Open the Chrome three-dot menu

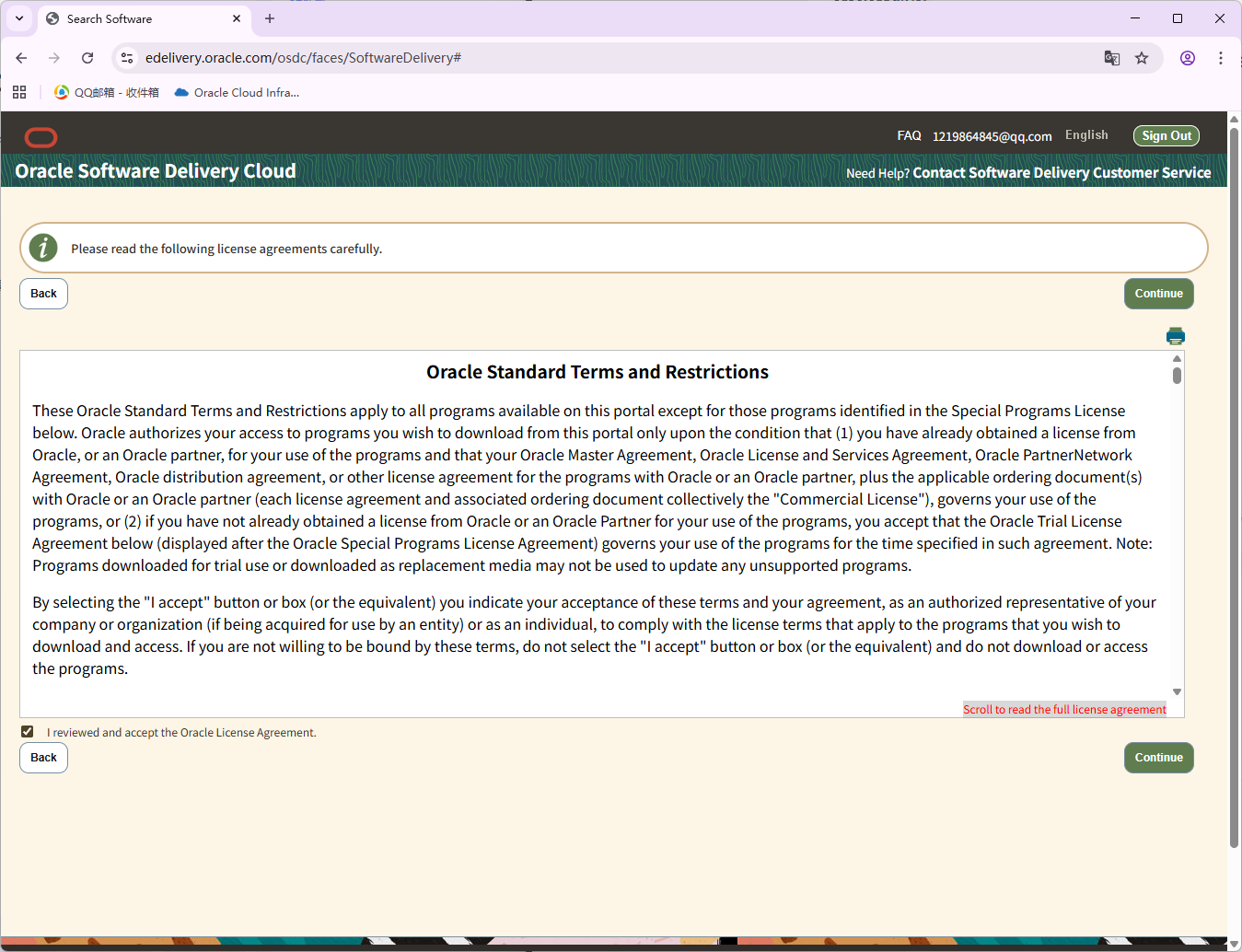pos(1221,58)
